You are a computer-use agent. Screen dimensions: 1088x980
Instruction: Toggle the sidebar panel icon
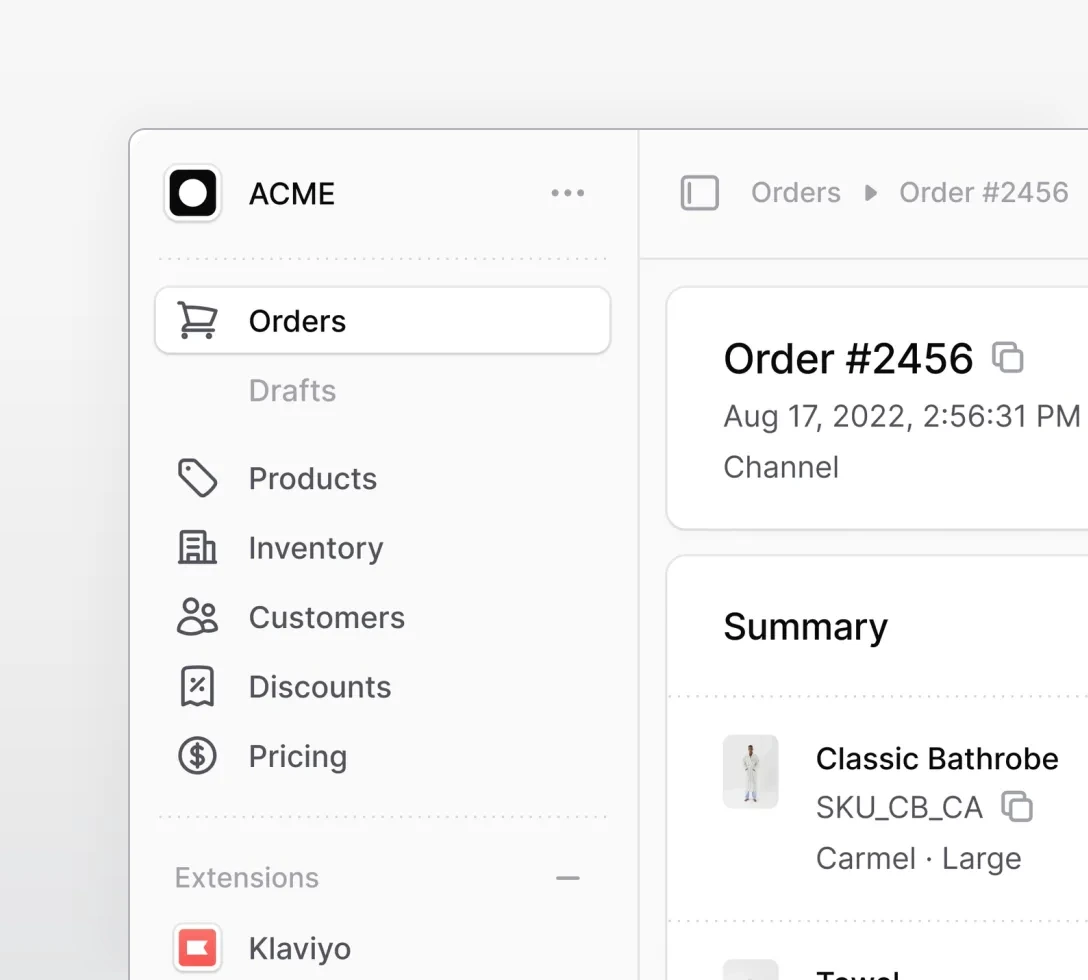click(699, 192)
